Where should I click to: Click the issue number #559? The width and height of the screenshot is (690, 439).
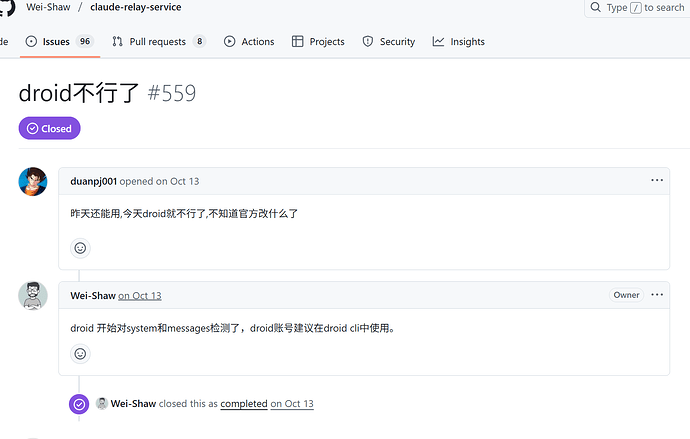[x=172, y=93]
